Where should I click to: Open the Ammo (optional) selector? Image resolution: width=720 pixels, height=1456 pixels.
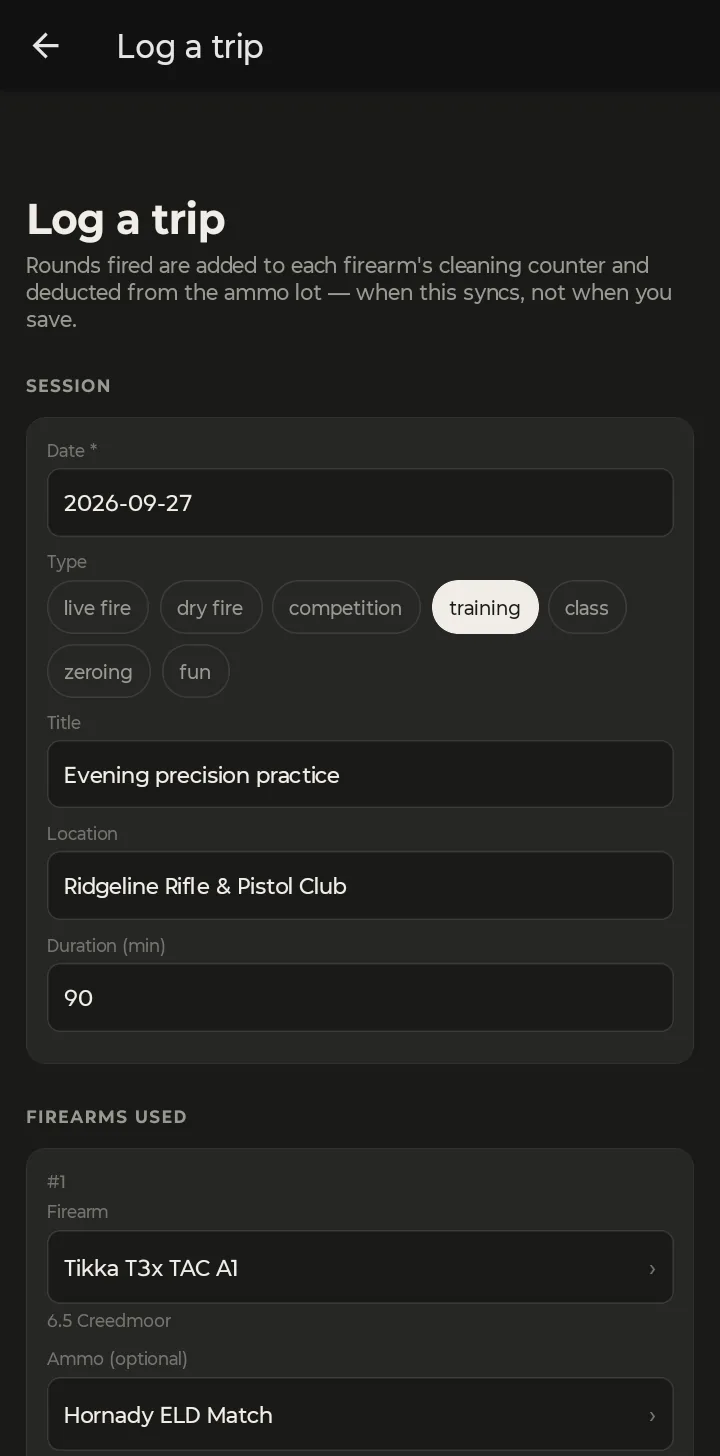(x=360, y=1414)
